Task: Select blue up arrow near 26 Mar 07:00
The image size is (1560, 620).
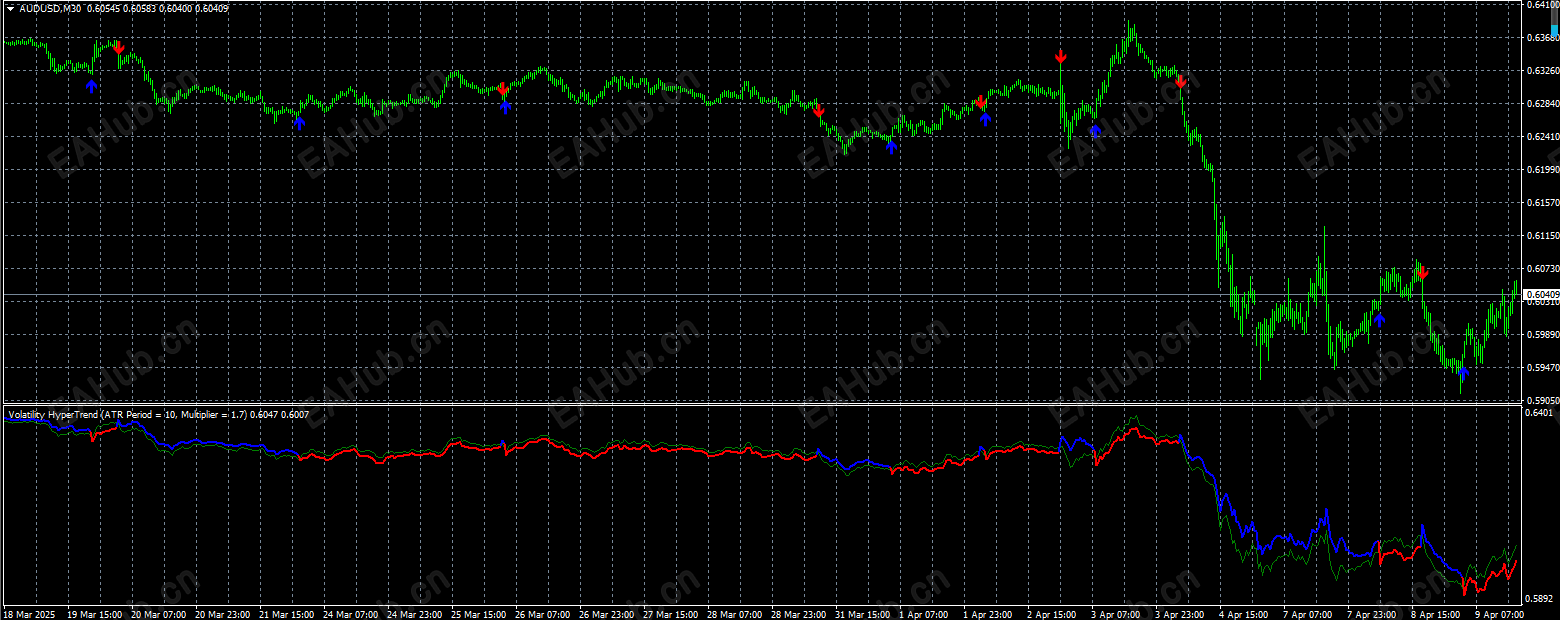Action: [505, 106]
